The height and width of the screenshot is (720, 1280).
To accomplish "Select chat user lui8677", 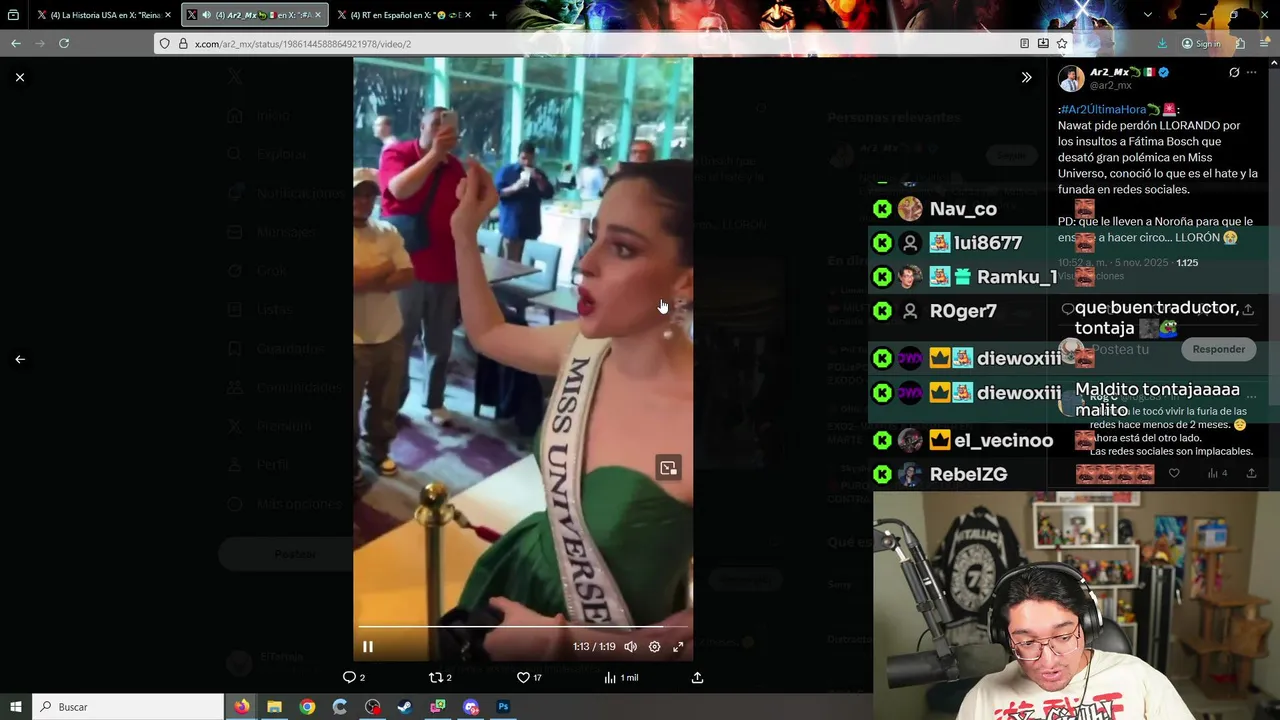I will pos(988,243).
